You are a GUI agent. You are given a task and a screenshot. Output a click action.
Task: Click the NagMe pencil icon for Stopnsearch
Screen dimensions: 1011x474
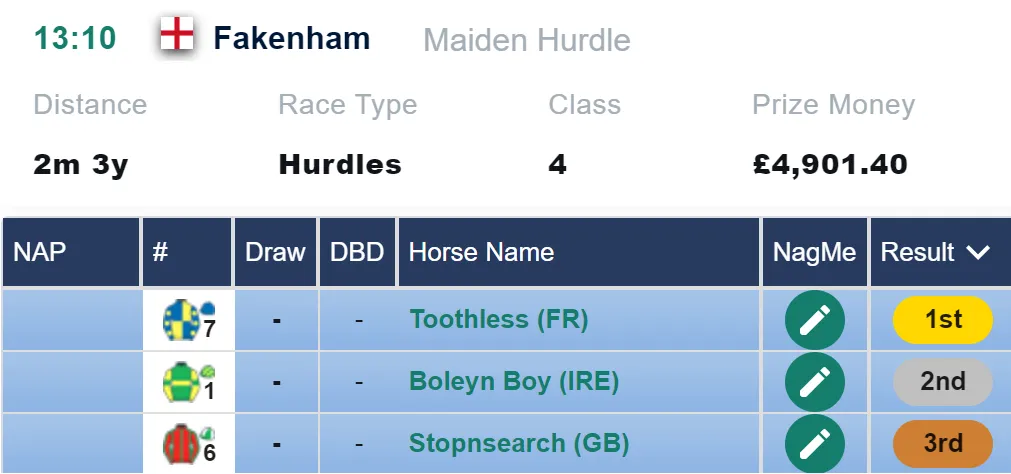pyautogui.click(x=814, y=444)
